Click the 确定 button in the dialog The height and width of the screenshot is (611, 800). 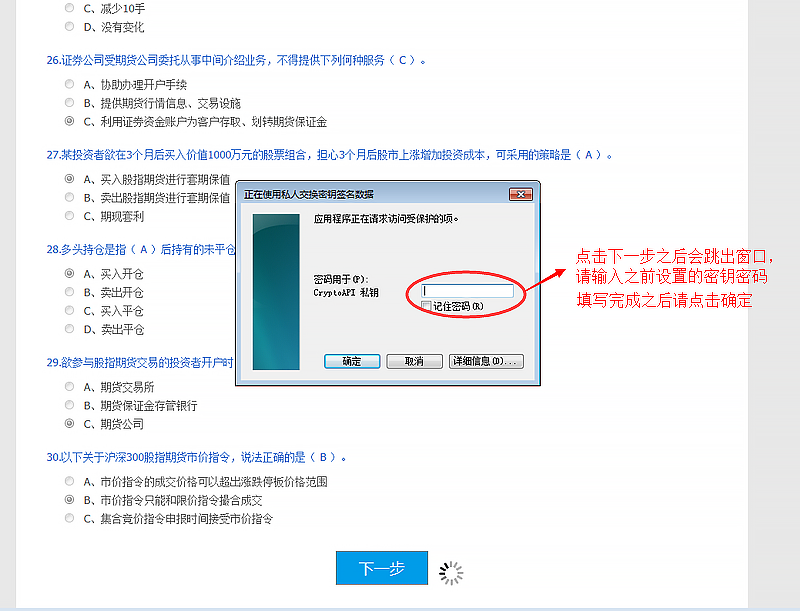pos(352,361)
